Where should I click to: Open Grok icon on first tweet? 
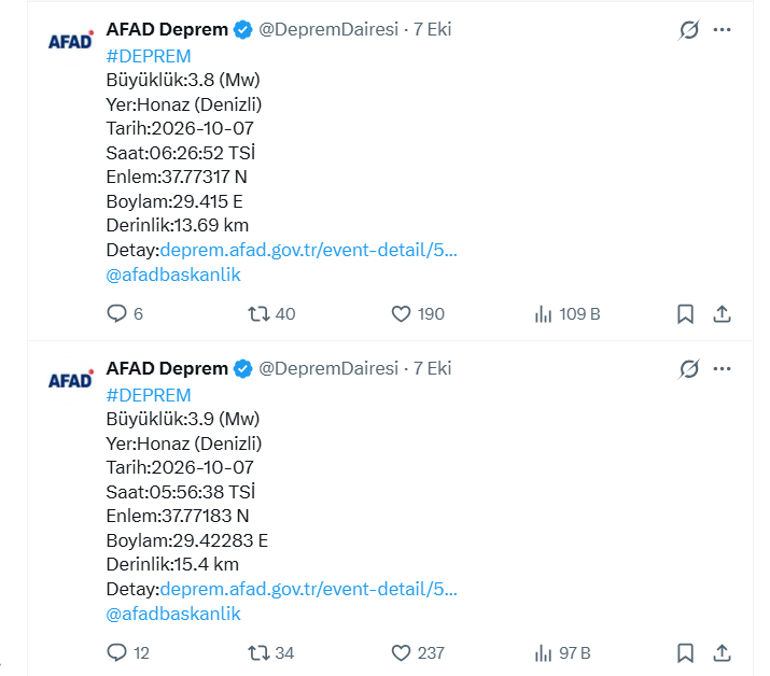point(689,30)
